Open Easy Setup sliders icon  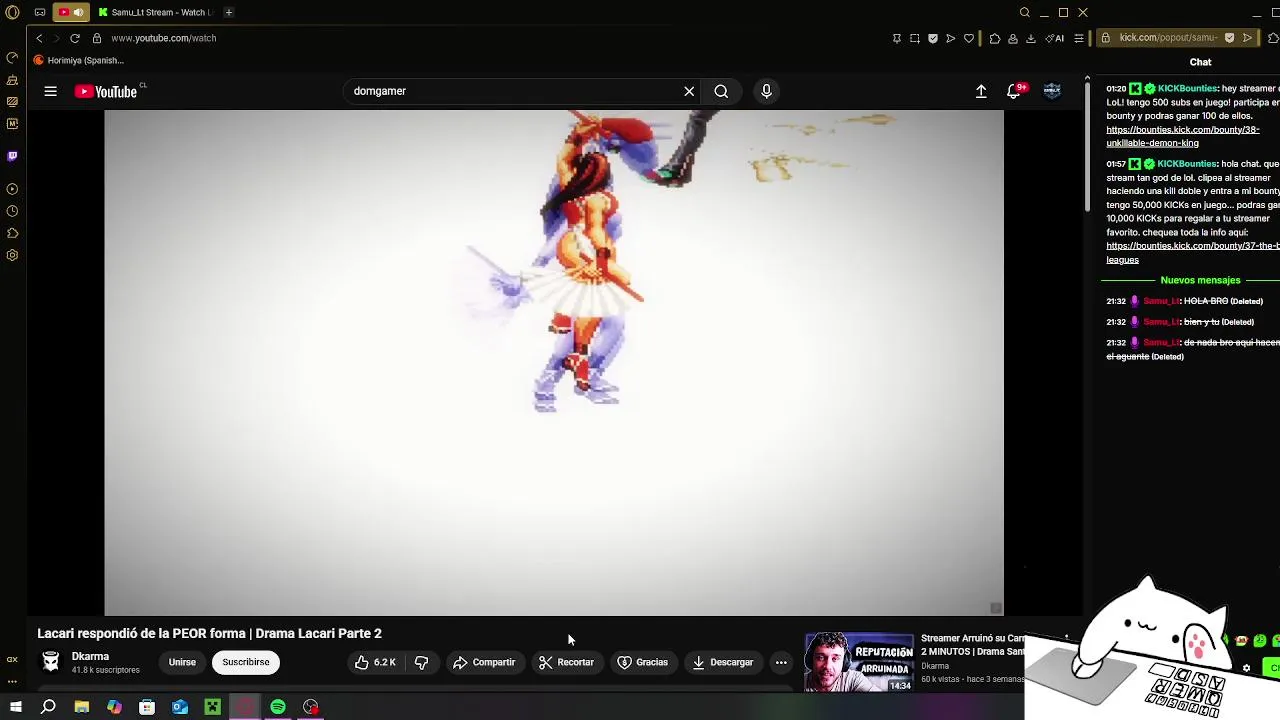[1079, 38]
